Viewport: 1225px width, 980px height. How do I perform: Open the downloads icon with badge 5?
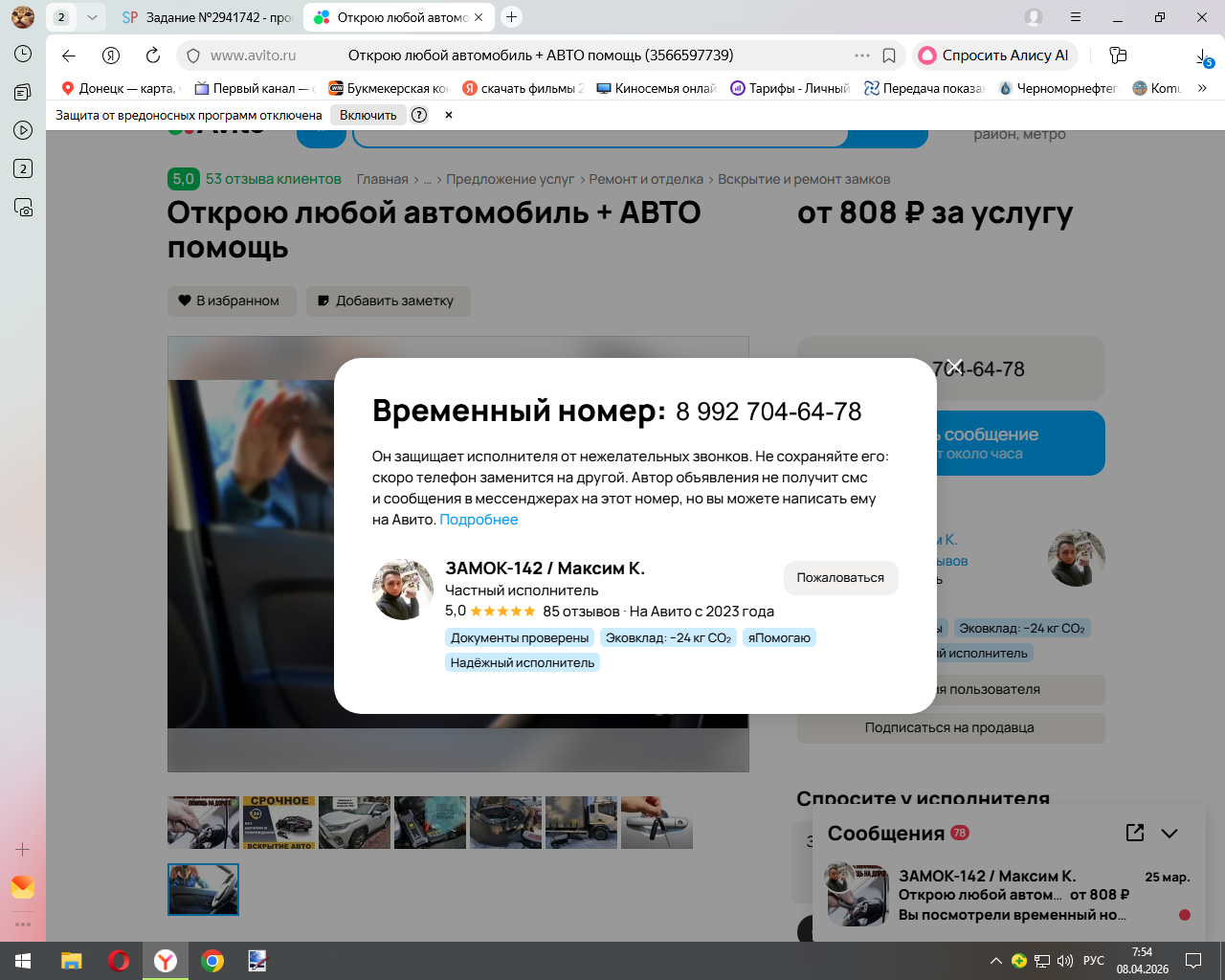(x=1203, y=57)
